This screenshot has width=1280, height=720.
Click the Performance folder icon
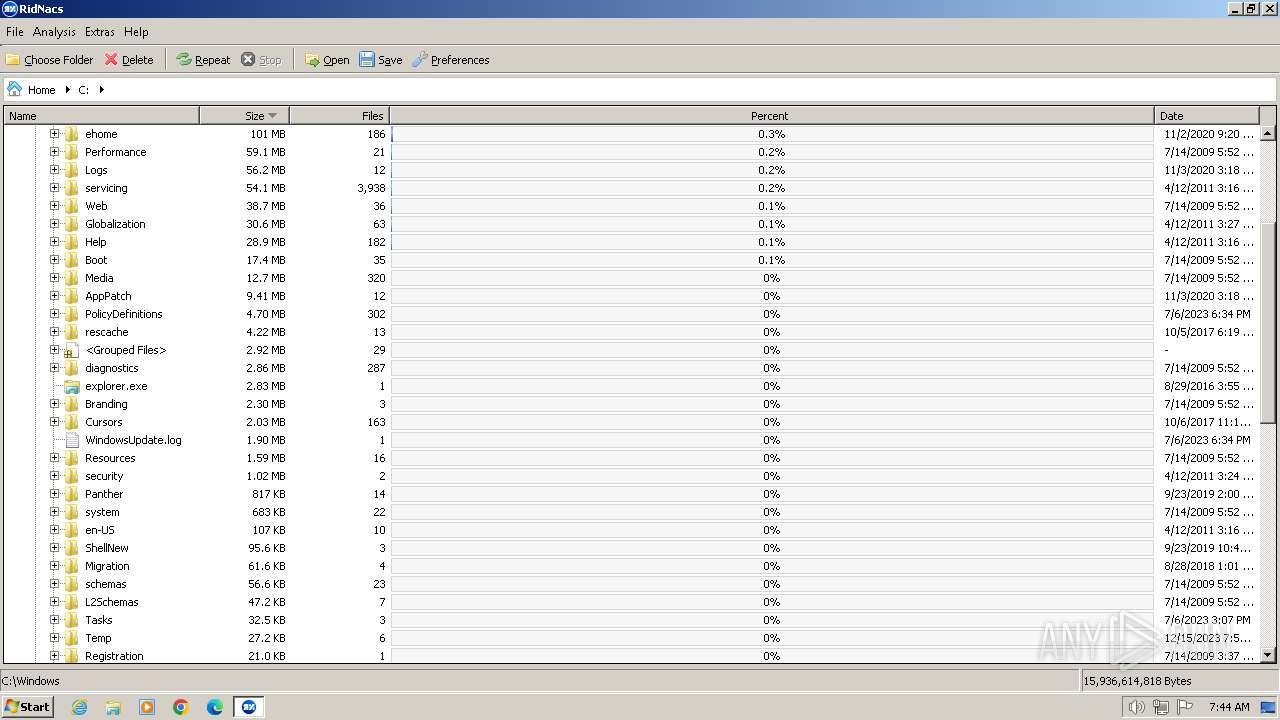click(x=71, y=152)
